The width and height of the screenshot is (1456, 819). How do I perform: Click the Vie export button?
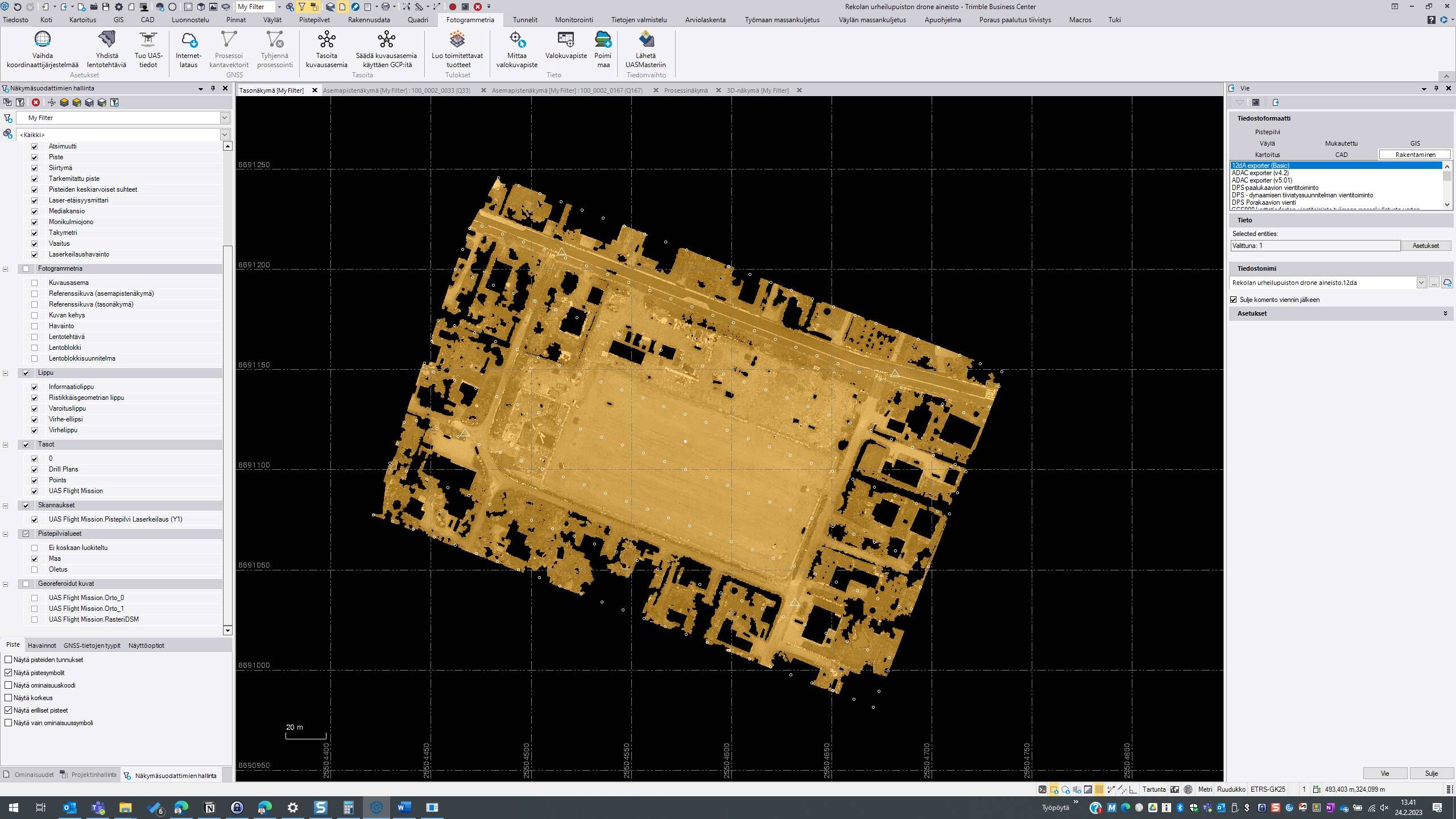click(1385, 773)
